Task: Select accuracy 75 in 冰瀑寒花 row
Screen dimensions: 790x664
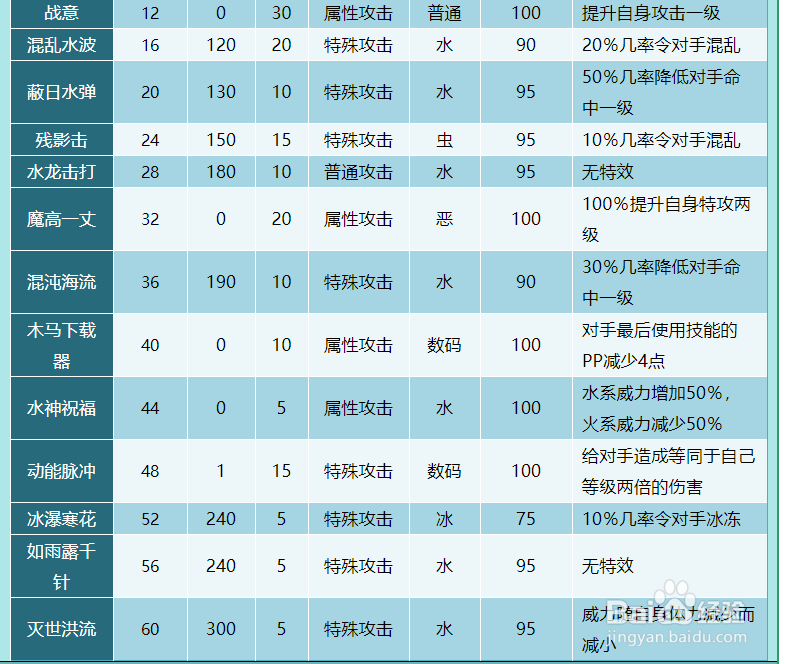Action: (525, 518)
